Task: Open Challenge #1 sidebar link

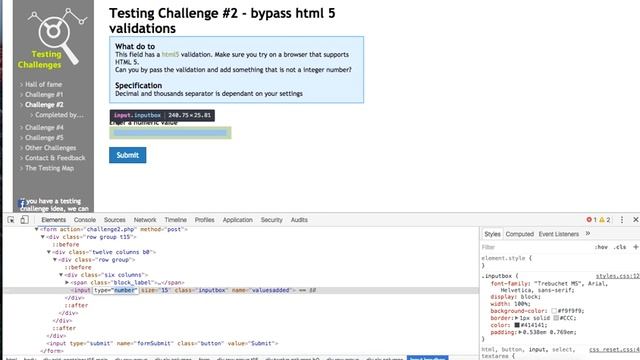Action: click(x=44, y=94)
